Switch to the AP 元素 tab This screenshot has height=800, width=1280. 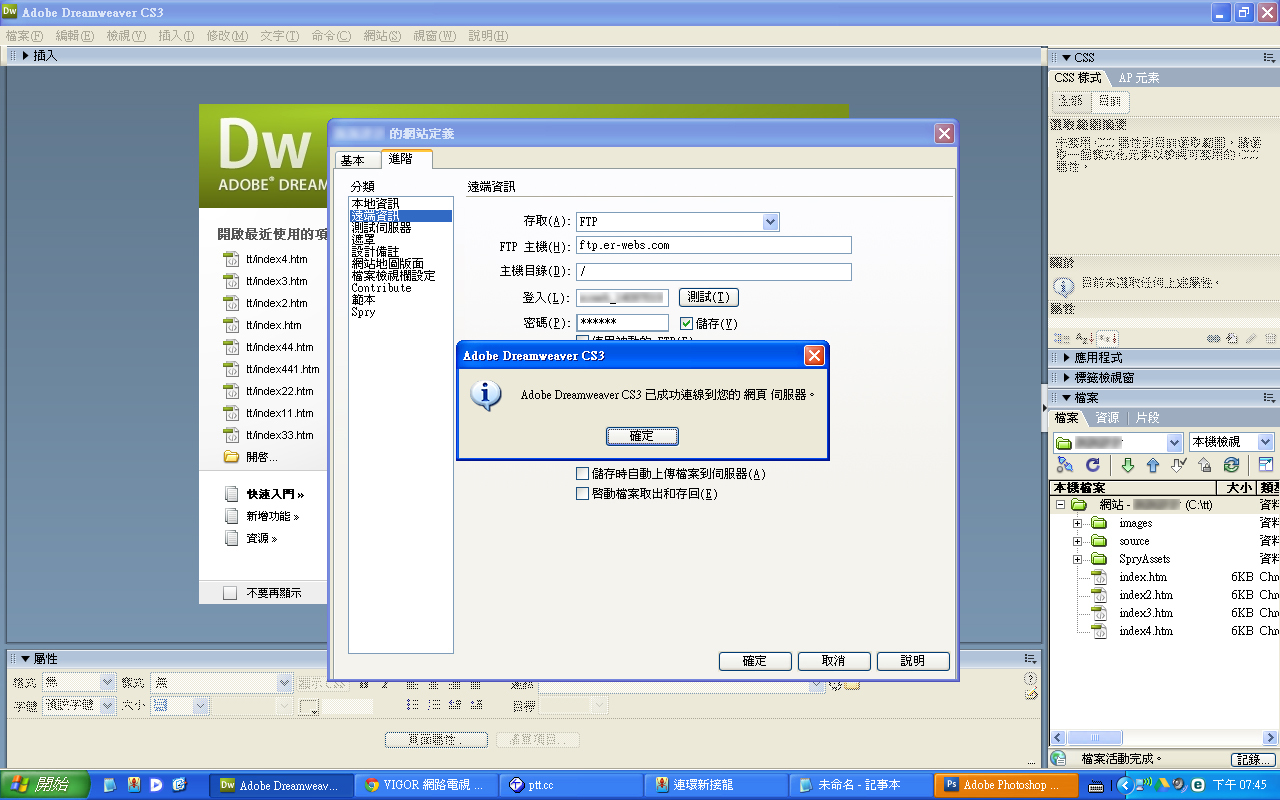point(1139,78)
